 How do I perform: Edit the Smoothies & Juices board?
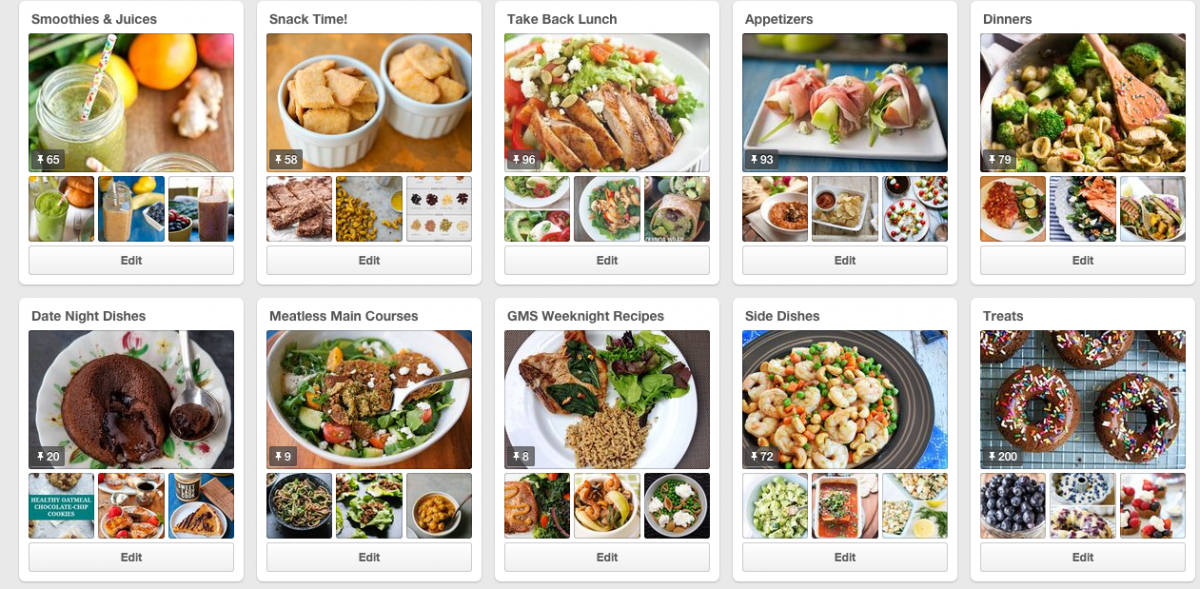tap(131, 260)
